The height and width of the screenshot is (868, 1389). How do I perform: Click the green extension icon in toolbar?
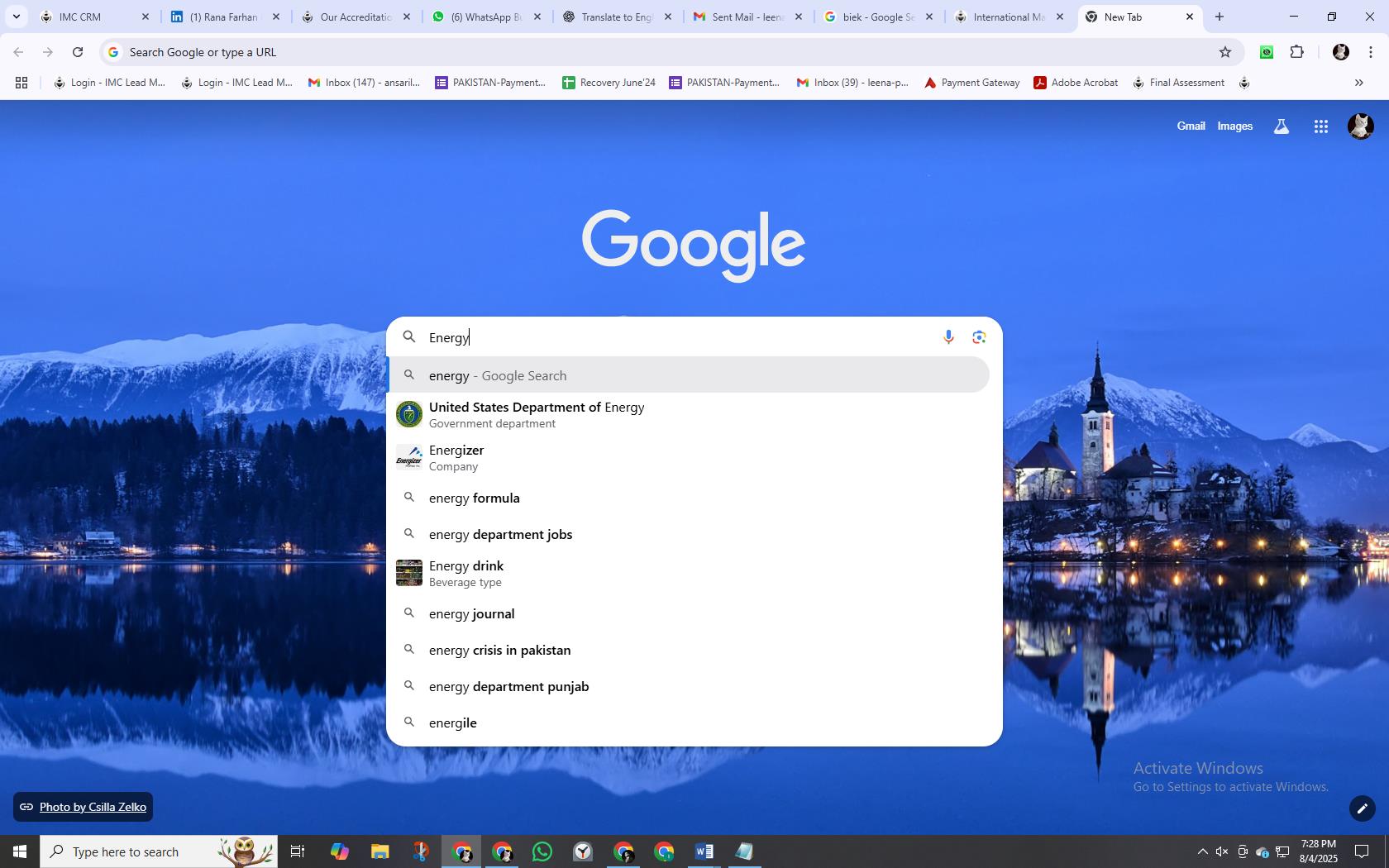pos(1266,52)
